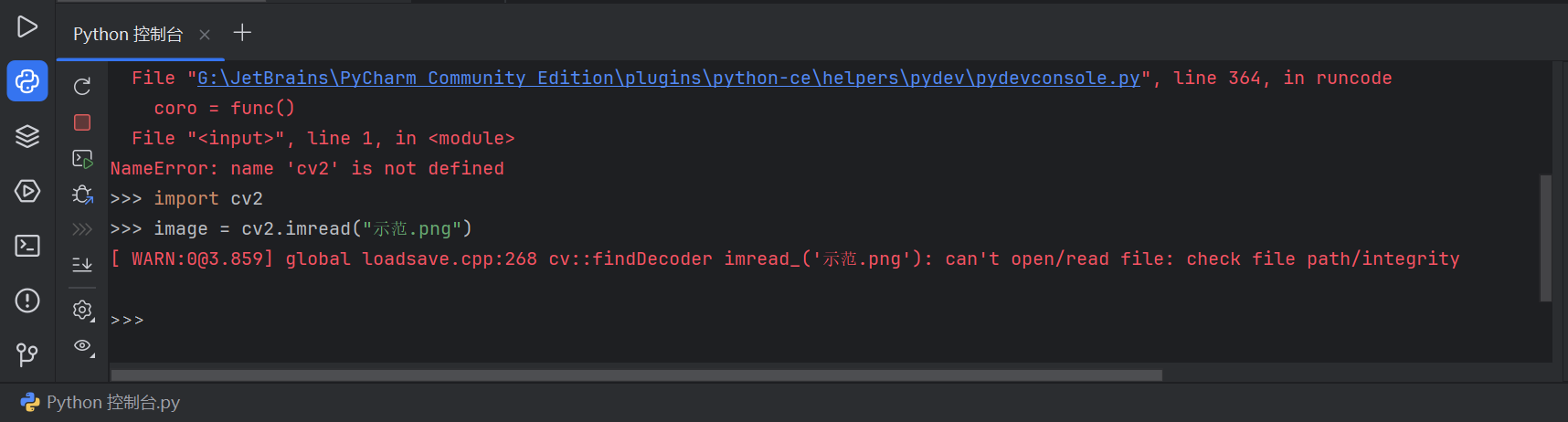Open the Problems tool window icon

27,301
